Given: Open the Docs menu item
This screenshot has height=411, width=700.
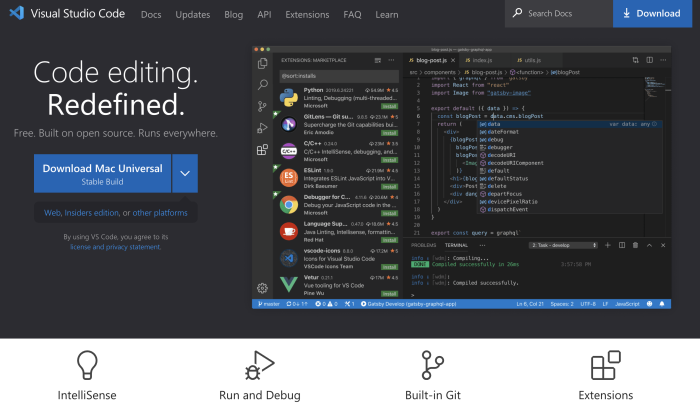Looking at the screenshot, I should (x=151, y=15).
